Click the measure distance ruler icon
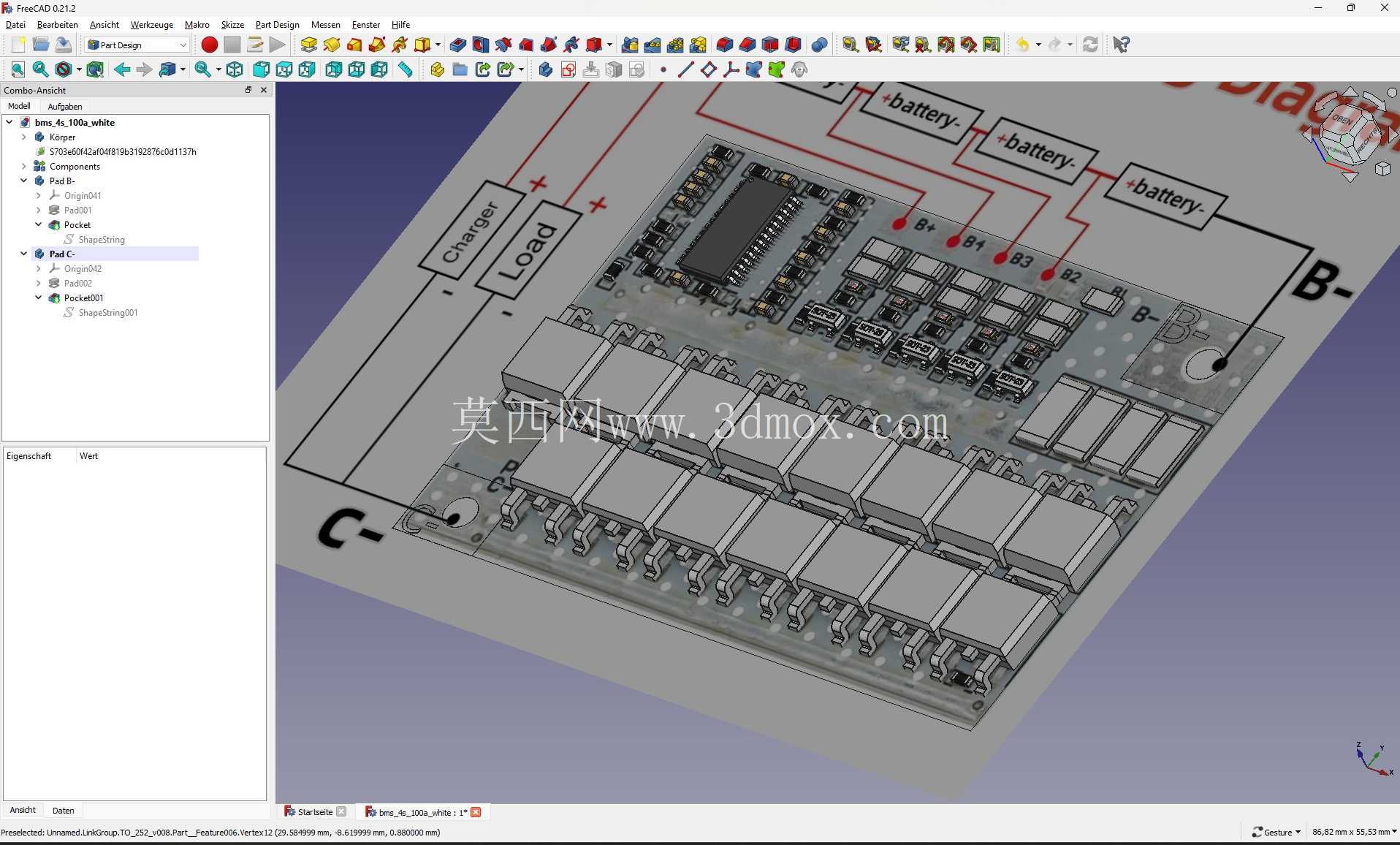 pyautogui.click(x=405, y=69)
